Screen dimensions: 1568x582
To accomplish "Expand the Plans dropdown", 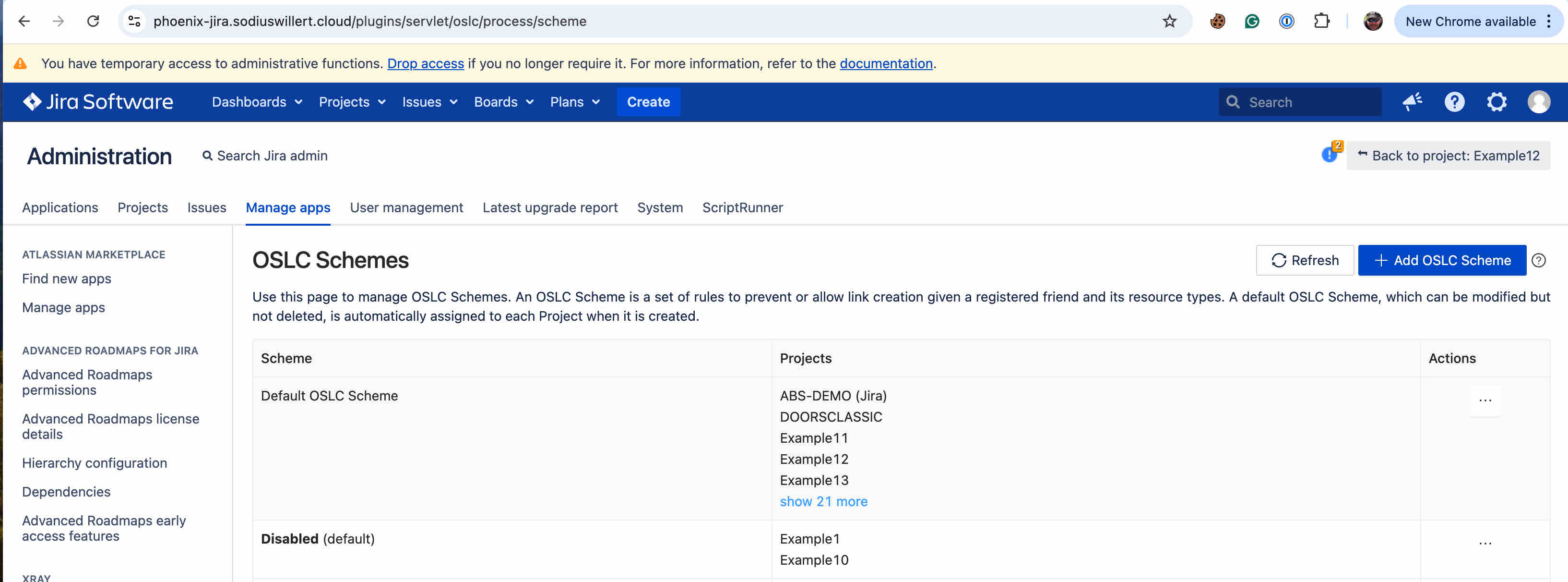I will 575,102.
